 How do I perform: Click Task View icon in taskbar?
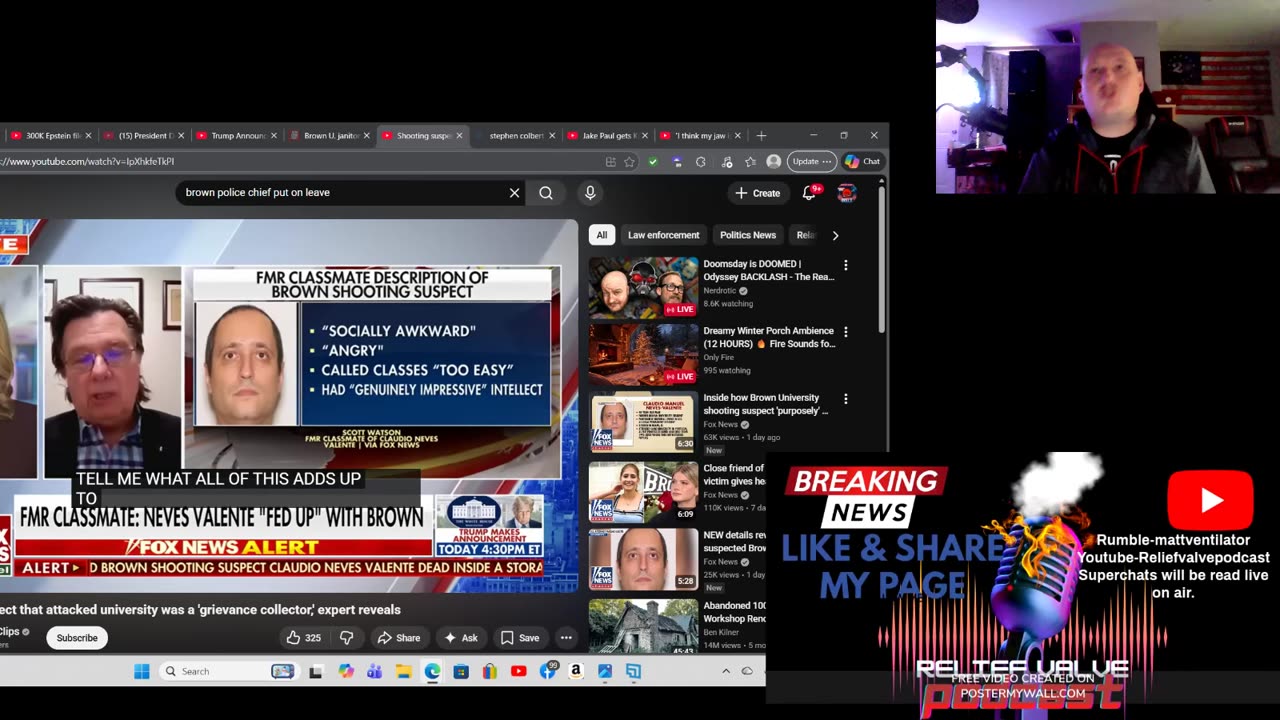[316, 671]
